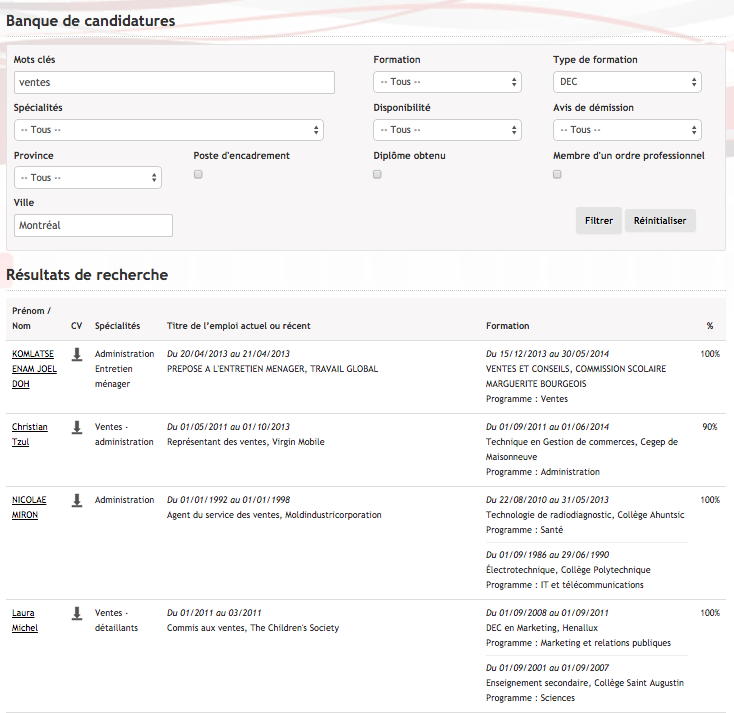Viewport: 734px width, 713px height.
Task: Click the Filtrer button
Action: pos(599,221)
